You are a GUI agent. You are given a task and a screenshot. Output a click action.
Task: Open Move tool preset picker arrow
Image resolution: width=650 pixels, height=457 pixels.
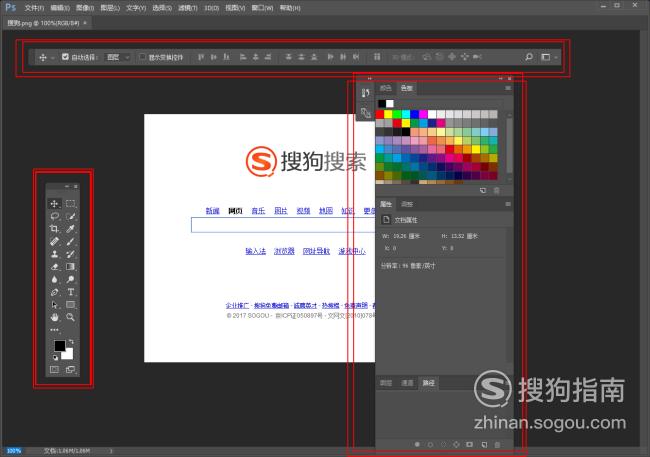tap(53, 58)
